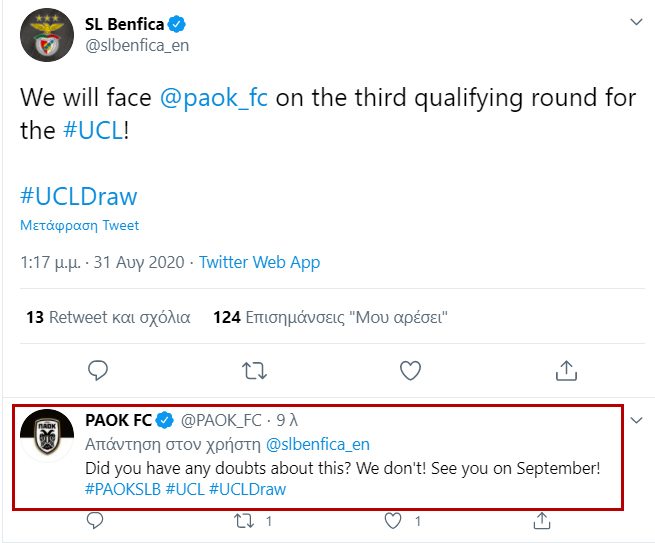Retweet PAOK FC's reply
The width and height of the screenshot is (655, 543).
[x=244, y=520]
